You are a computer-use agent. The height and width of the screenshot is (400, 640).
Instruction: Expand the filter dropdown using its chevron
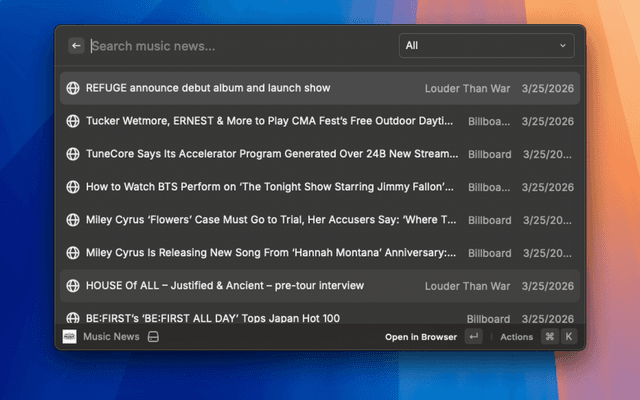(563, 45)
